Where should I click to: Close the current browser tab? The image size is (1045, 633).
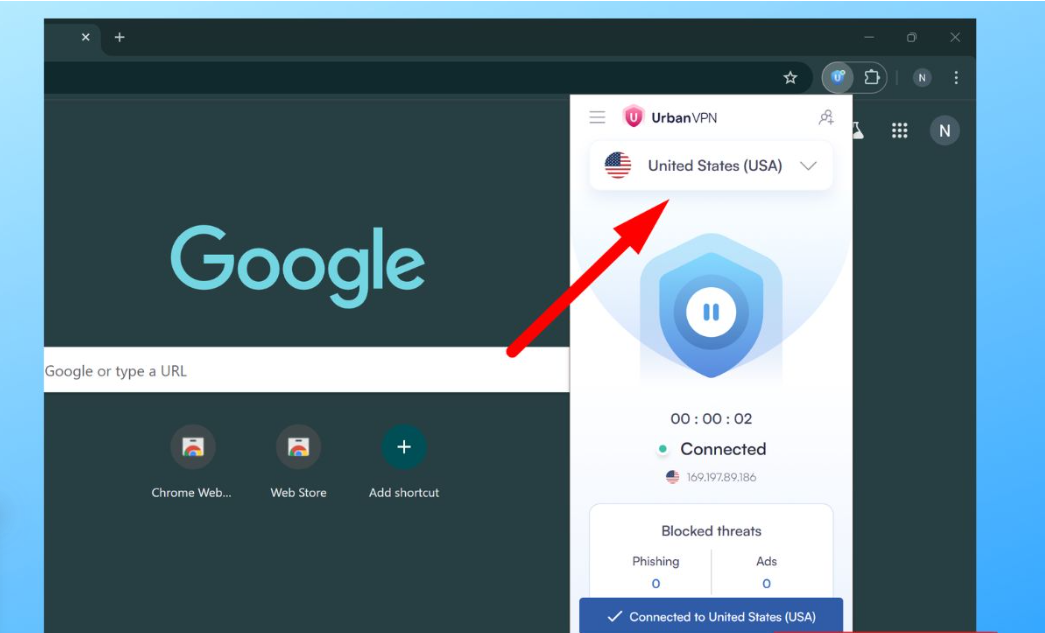(85, 37)
